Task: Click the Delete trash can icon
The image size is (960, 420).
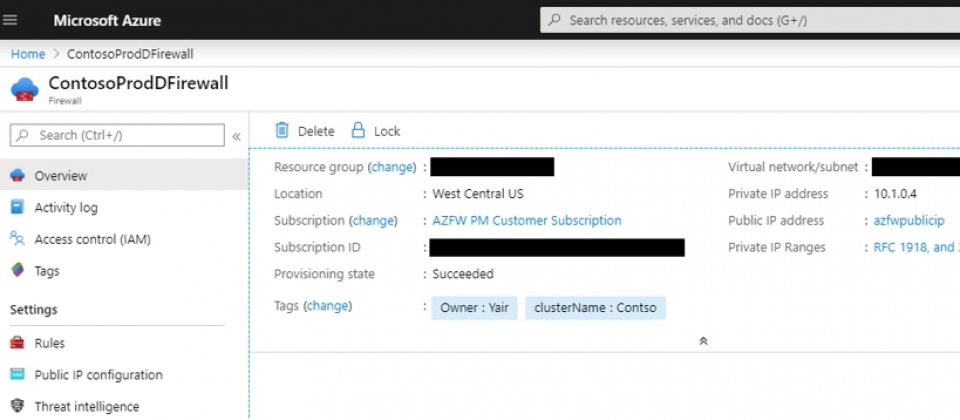Action: pyautogui.click(x=282, y=130)
